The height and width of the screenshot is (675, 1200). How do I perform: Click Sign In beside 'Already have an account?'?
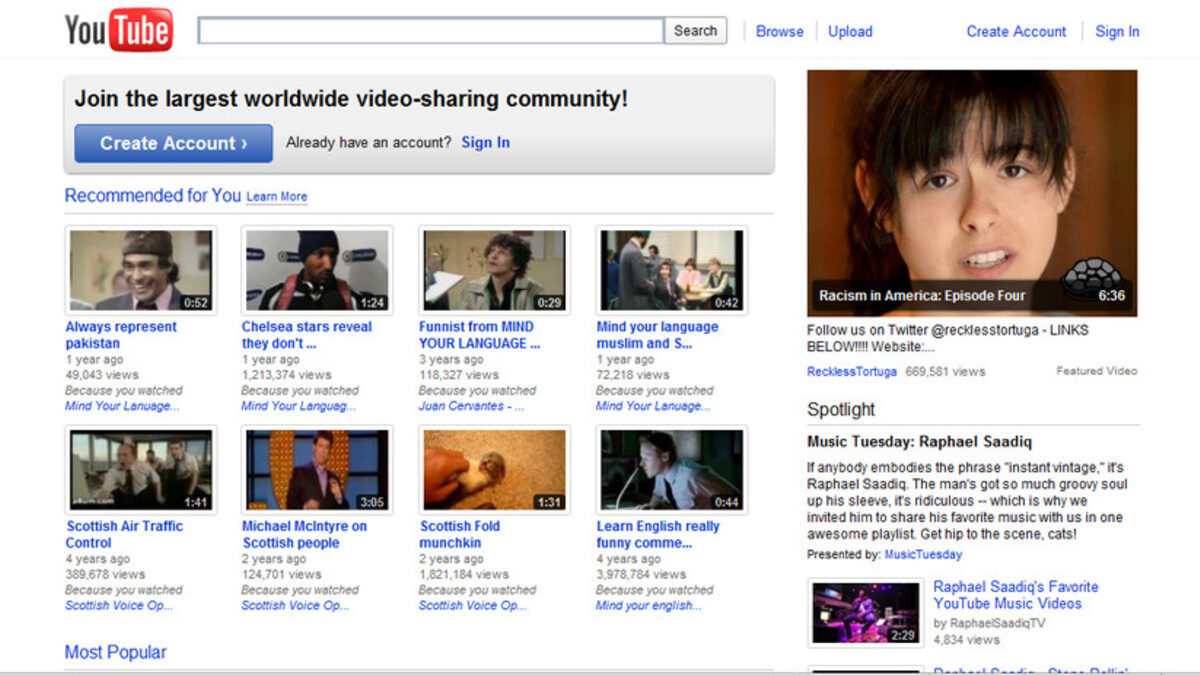pyautogui.click(x=485, y=143)
